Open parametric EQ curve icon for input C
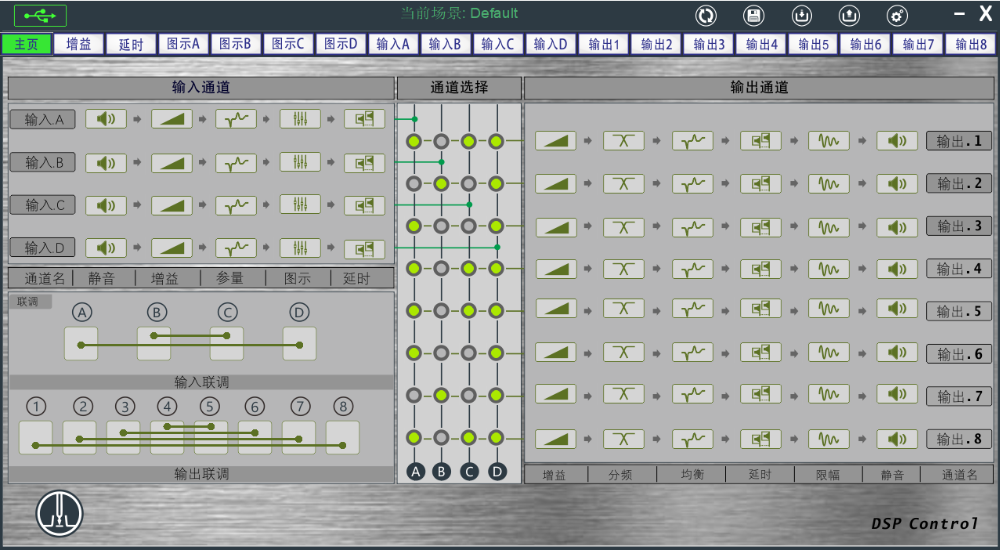The height and width of the screenshot is (550, 1000). pyautogui.click(x=236, y=205)
